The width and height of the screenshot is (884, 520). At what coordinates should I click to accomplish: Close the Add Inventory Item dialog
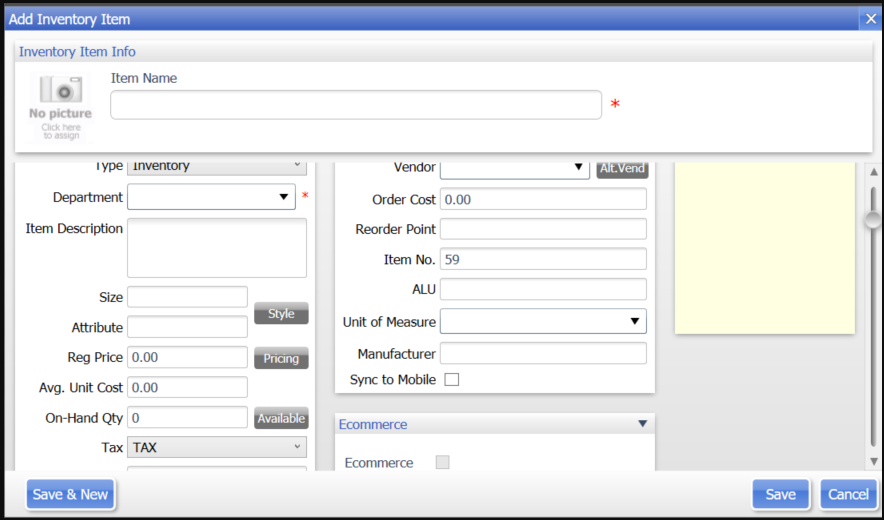click(870, 19)
